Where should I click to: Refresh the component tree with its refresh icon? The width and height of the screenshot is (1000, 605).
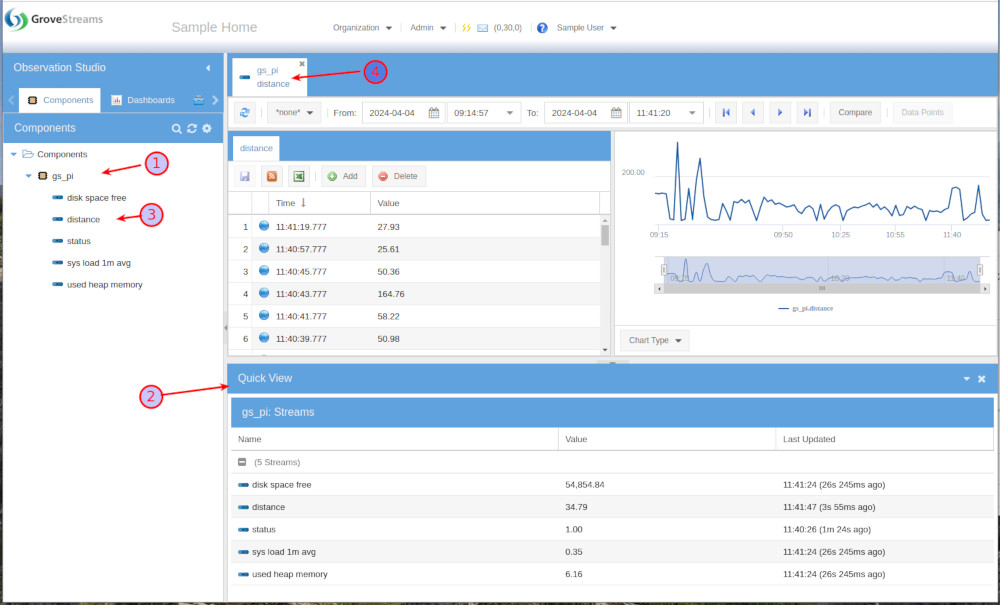[191, 128]
